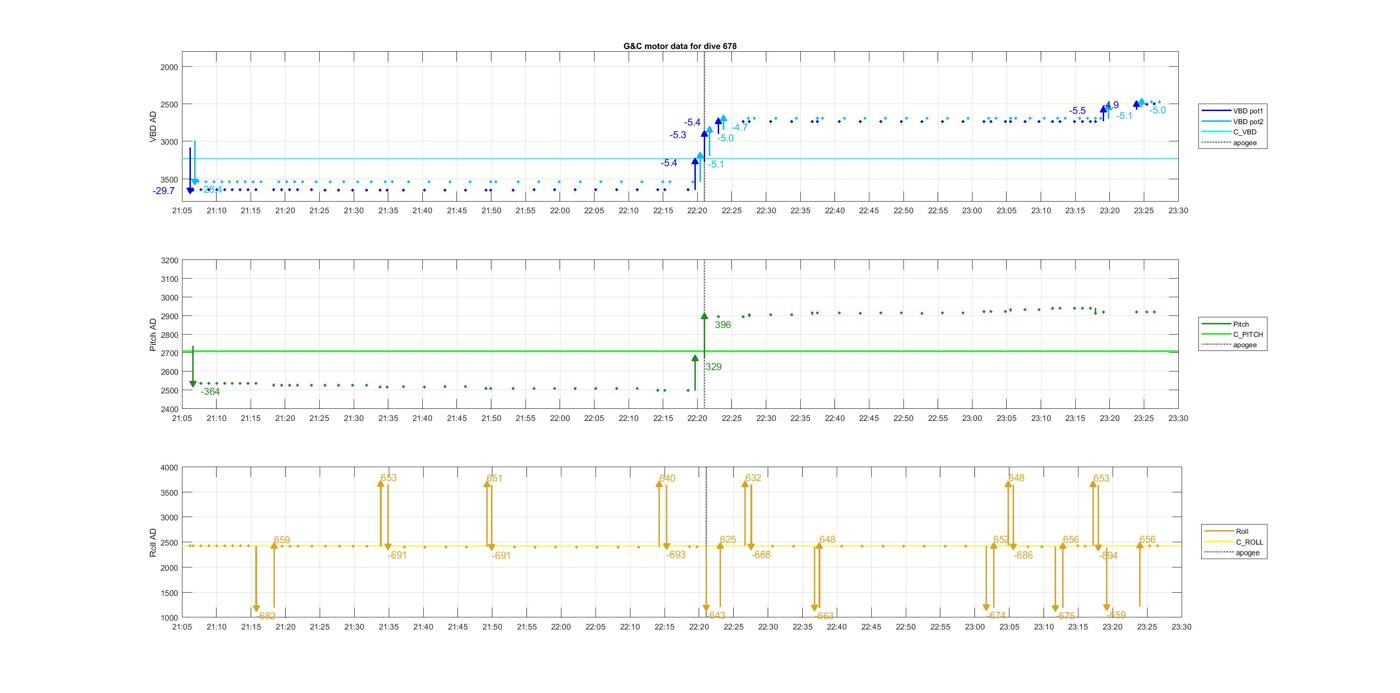Click the '-4.7' VBD data label

tap(739, 128)
